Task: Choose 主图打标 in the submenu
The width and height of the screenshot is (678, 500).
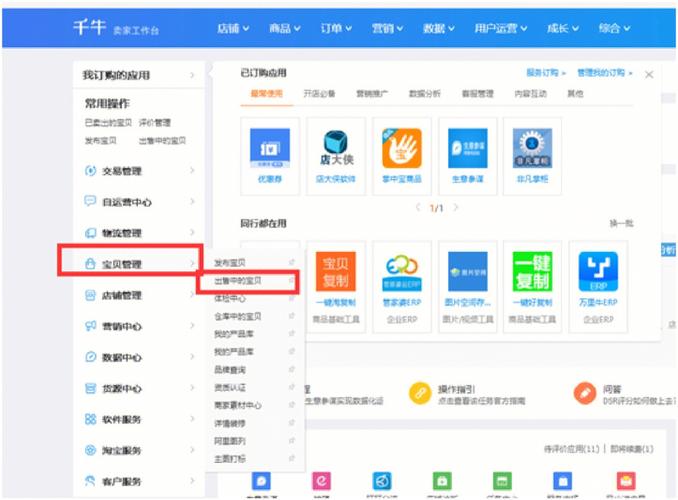Action: click(x=230, y=458)
